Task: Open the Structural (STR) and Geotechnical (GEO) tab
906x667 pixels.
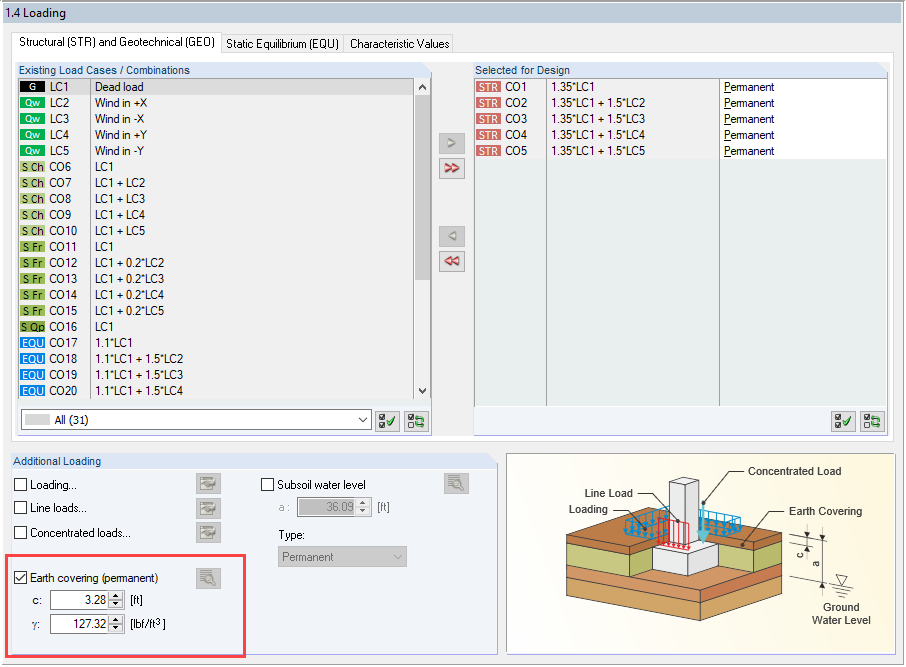Action: point(117,42)
